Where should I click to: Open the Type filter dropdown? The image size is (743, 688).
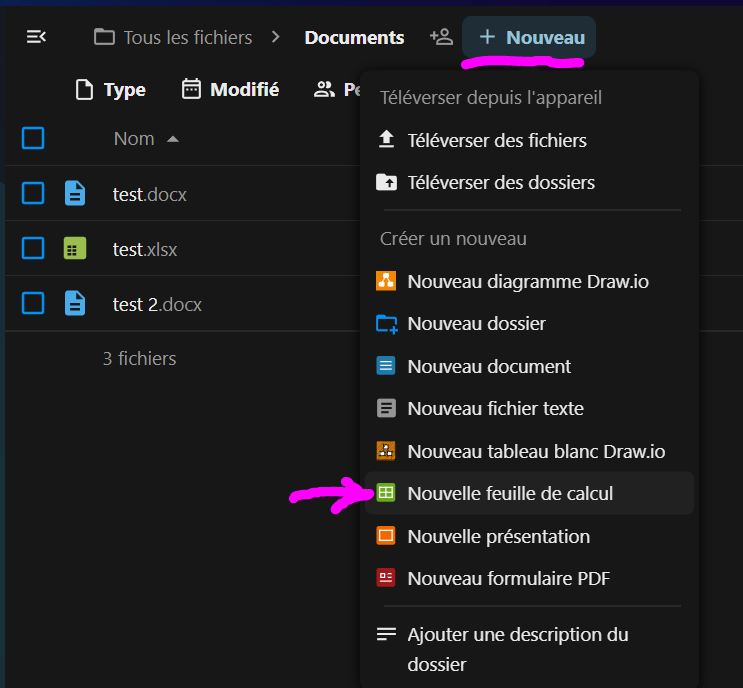[111, 90]
